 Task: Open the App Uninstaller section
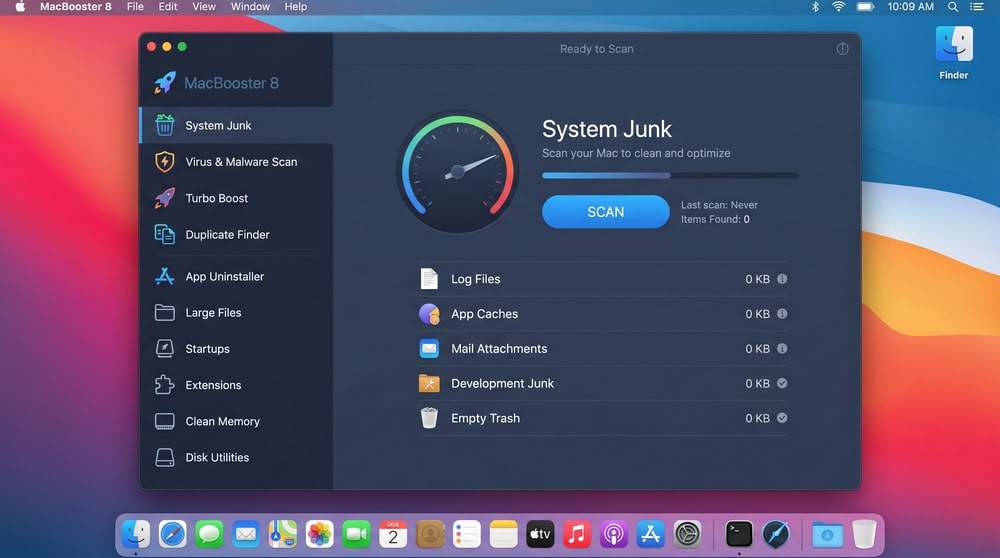[236, 276]
